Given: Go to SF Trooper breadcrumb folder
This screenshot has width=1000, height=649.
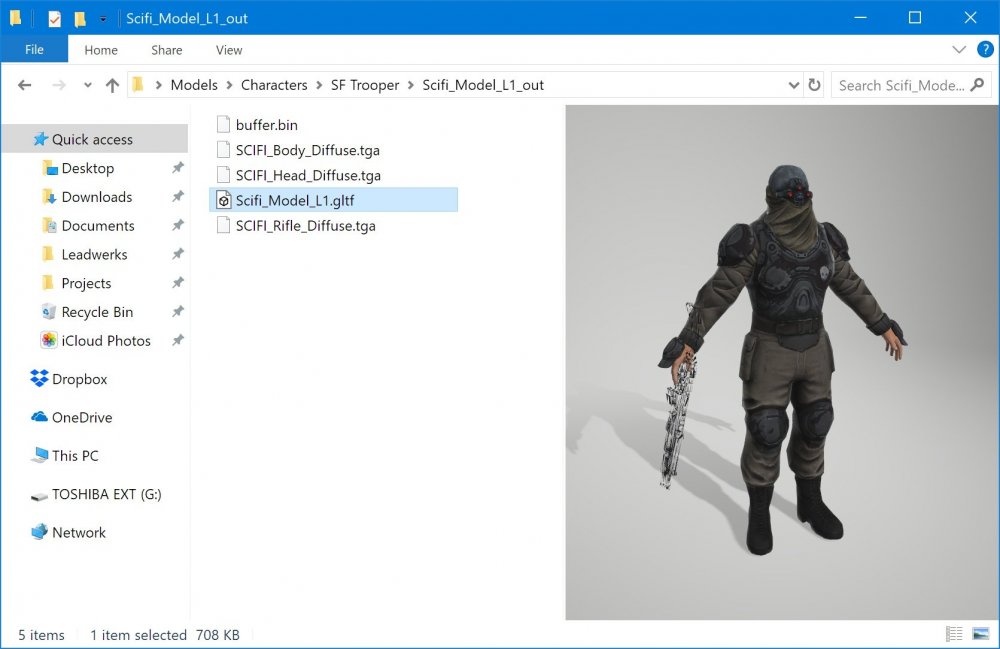Looking at the screenshot, I should 365,85.
